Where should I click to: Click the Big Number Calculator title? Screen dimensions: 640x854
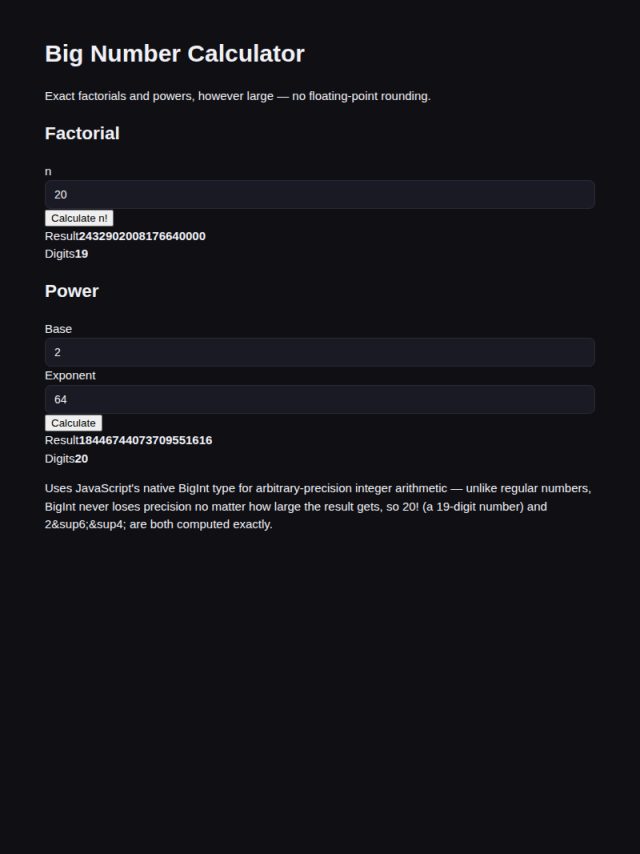click(174, 54)
